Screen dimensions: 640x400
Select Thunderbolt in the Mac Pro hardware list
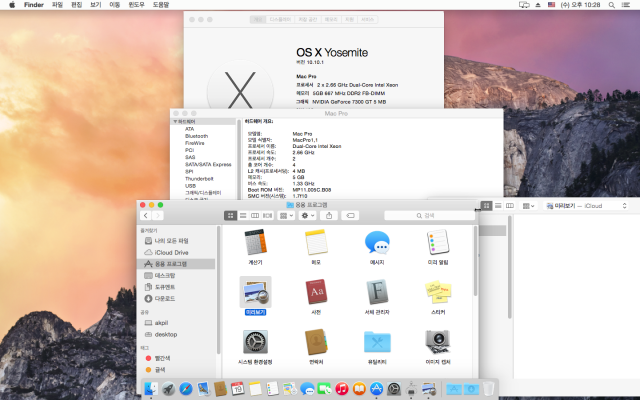click(x=199, y=179)
